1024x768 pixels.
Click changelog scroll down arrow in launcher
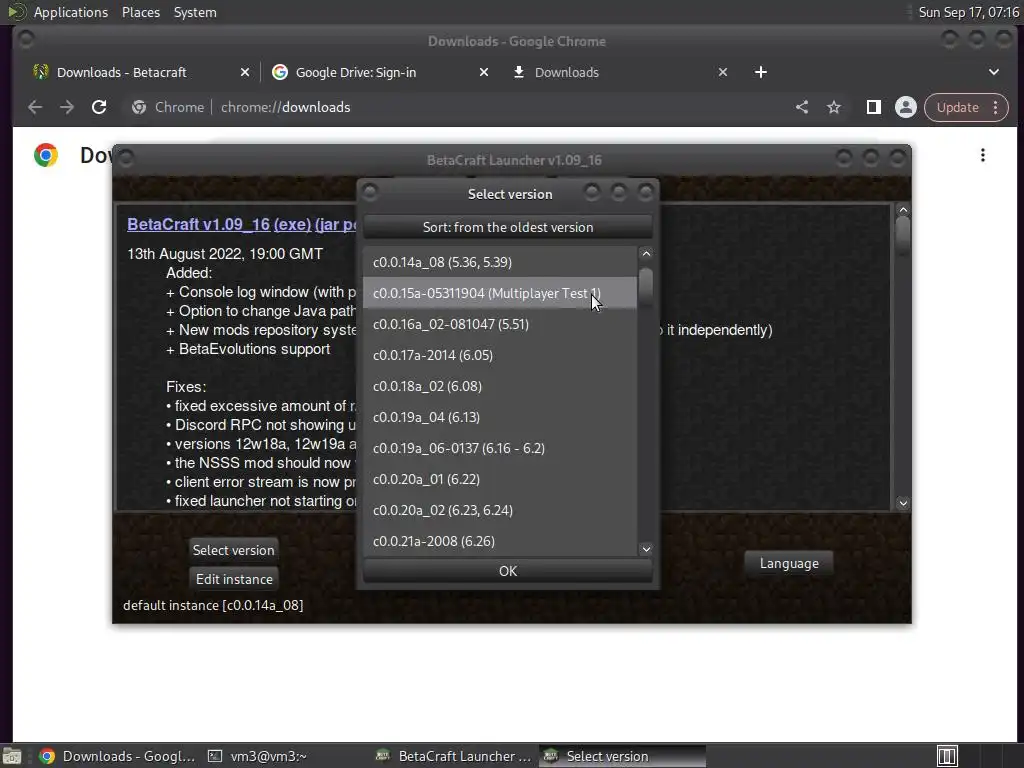pyautogui.click(x=903, y=503)
